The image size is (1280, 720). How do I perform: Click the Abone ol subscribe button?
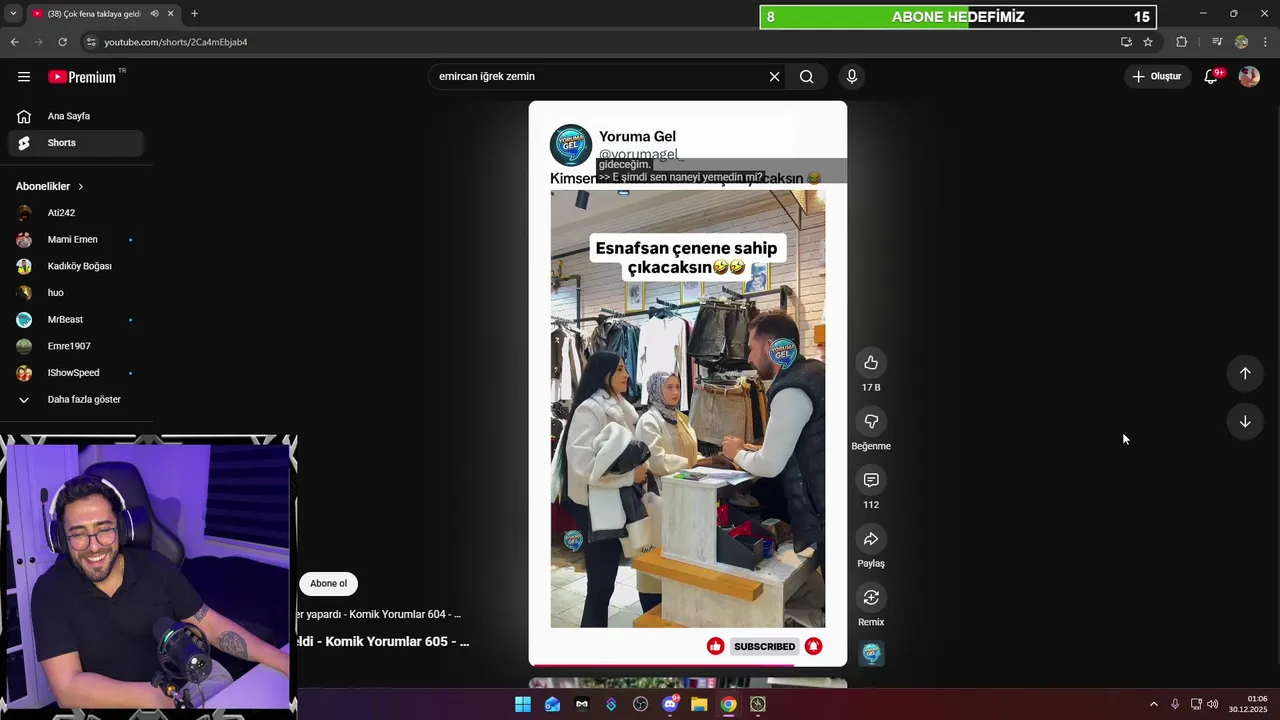click(328, 584)
